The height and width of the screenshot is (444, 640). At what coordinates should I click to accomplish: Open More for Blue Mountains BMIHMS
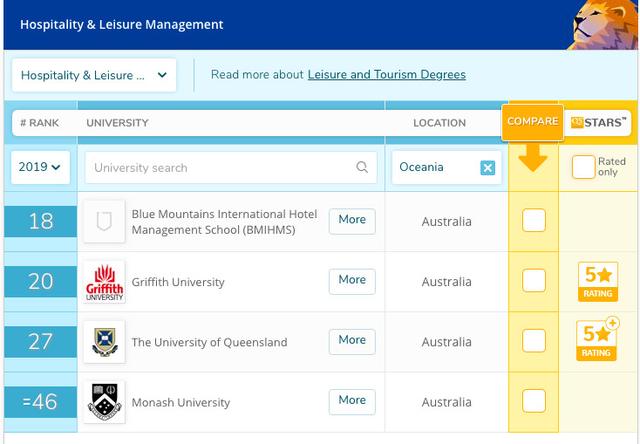[x=352, y=221]
